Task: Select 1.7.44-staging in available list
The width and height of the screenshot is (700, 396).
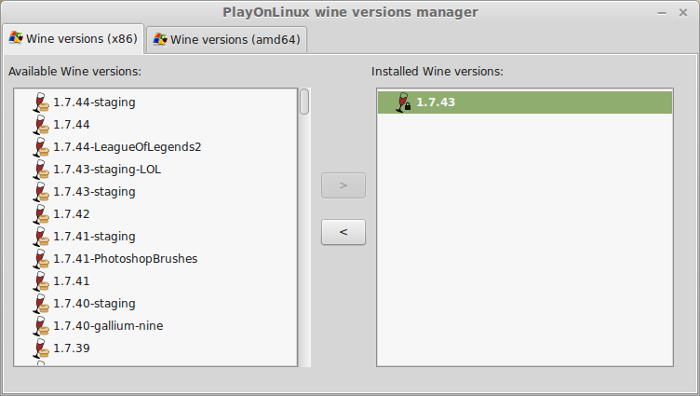Action: point(94,102)
